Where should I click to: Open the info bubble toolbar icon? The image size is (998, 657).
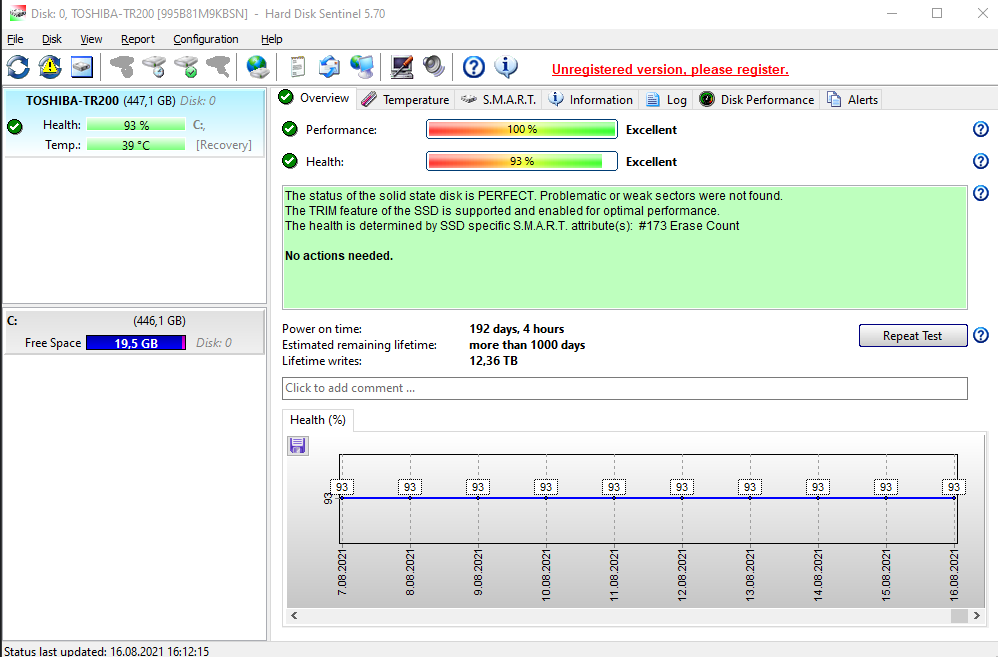[x=506, y=67]
